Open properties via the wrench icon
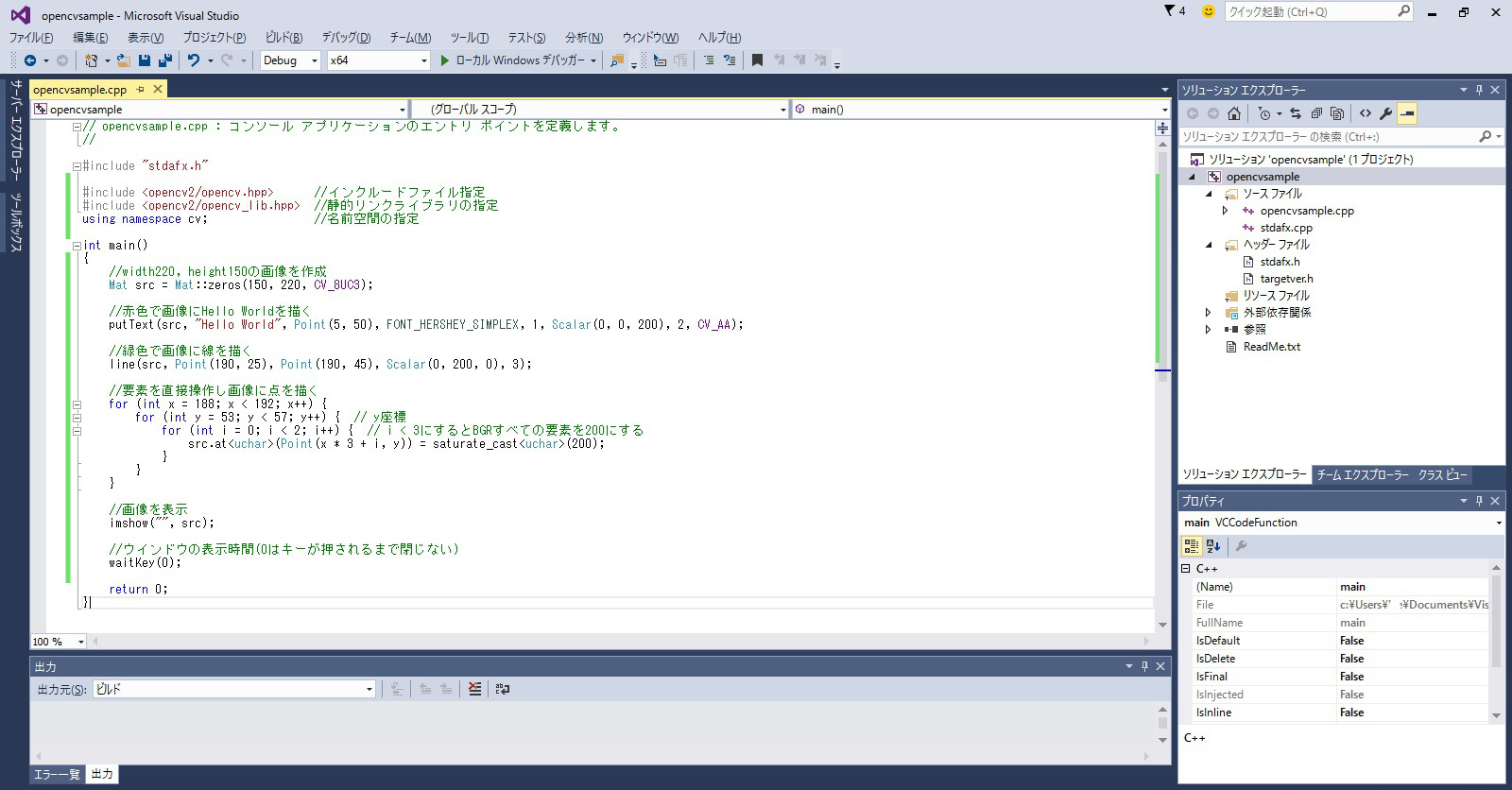This screenshot has width=1512, height=790. 1386,113
